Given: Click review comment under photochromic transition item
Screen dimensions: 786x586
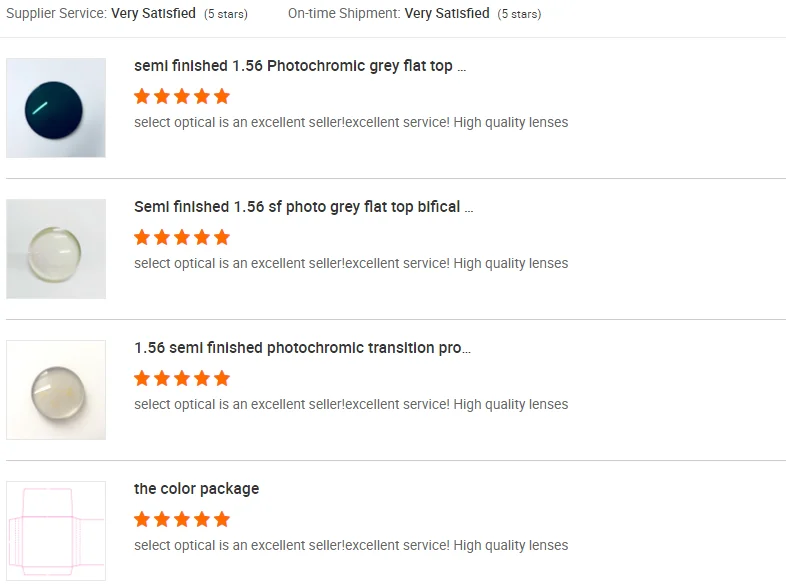Looking at the screenshot, I should (x=350, y=404).
